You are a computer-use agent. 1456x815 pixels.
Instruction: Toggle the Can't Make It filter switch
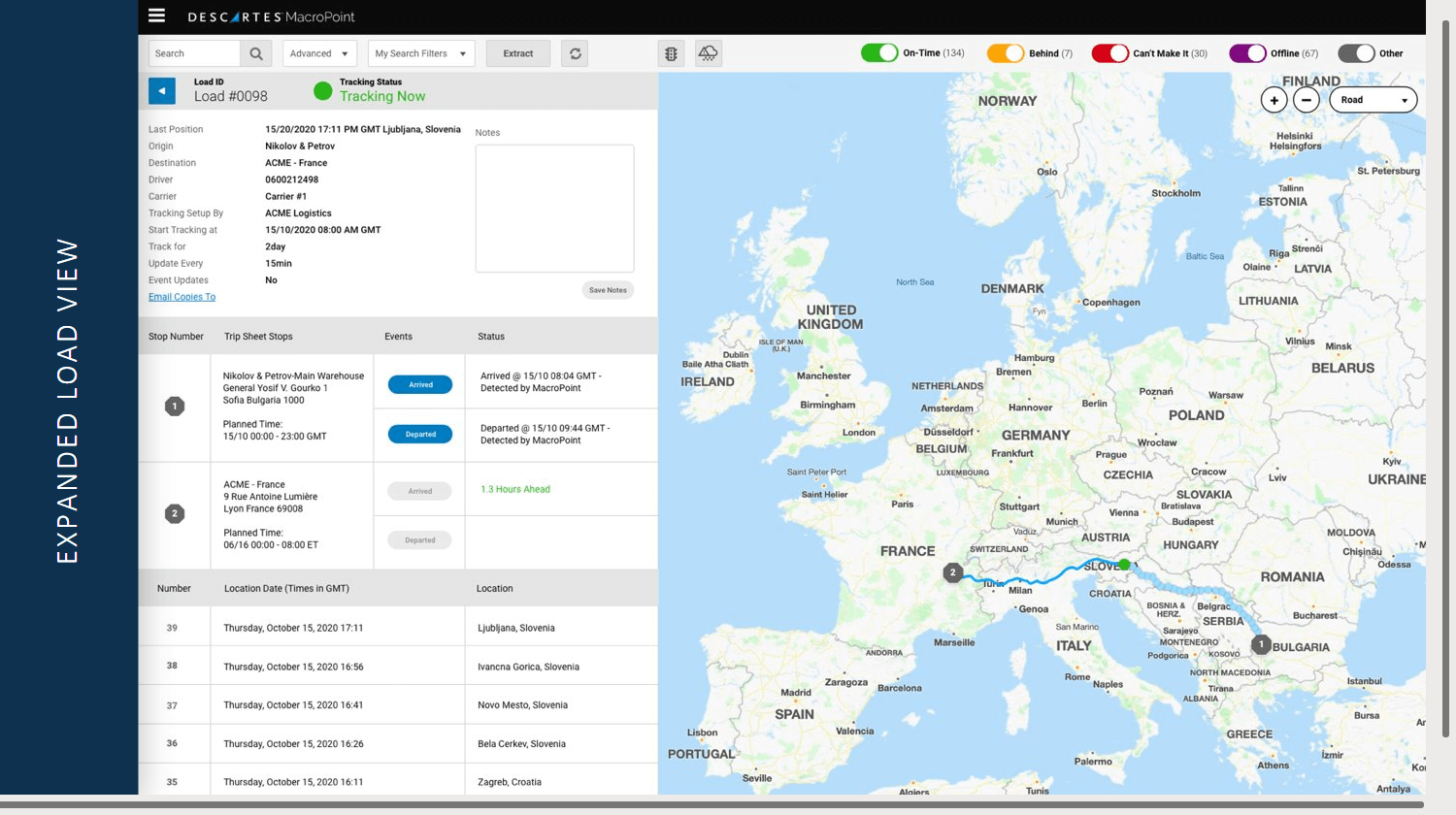(x=1110, y=53)
